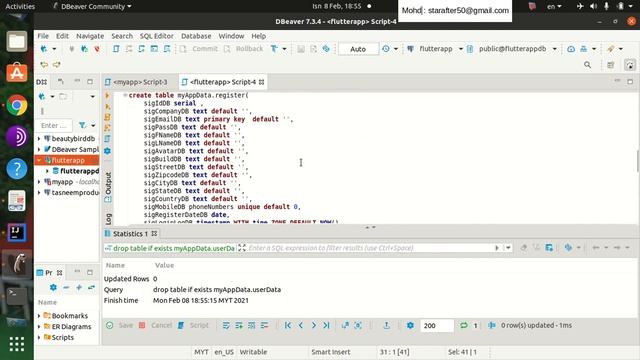Image resolution: width=640 pixels, height=360 pixels.
Task: Click the 200 fetch size field
Action: click(x=436, y=325)
